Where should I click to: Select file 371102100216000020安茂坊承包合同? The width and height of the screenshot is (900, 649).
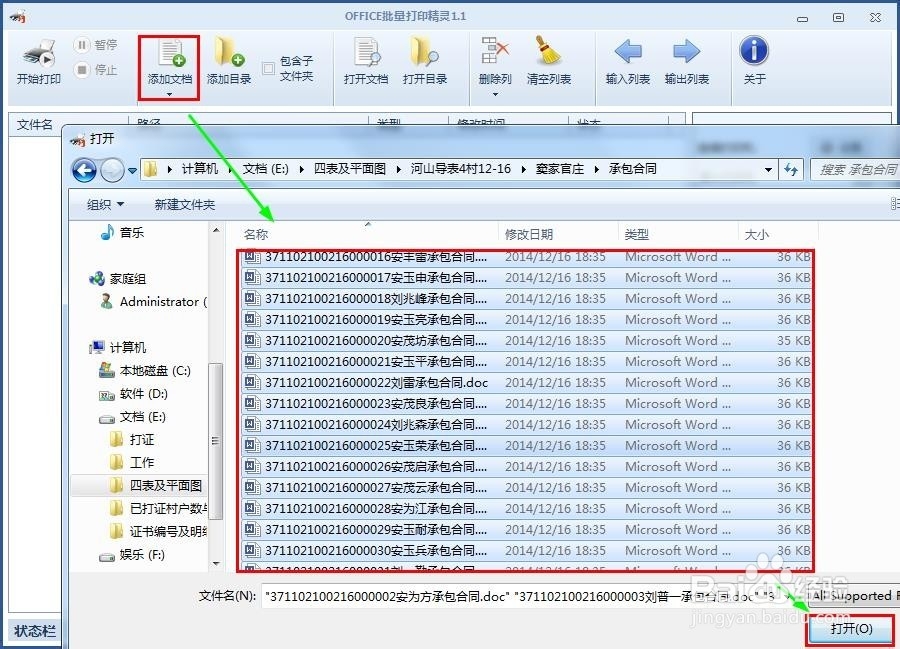click(x=526, y=340)
